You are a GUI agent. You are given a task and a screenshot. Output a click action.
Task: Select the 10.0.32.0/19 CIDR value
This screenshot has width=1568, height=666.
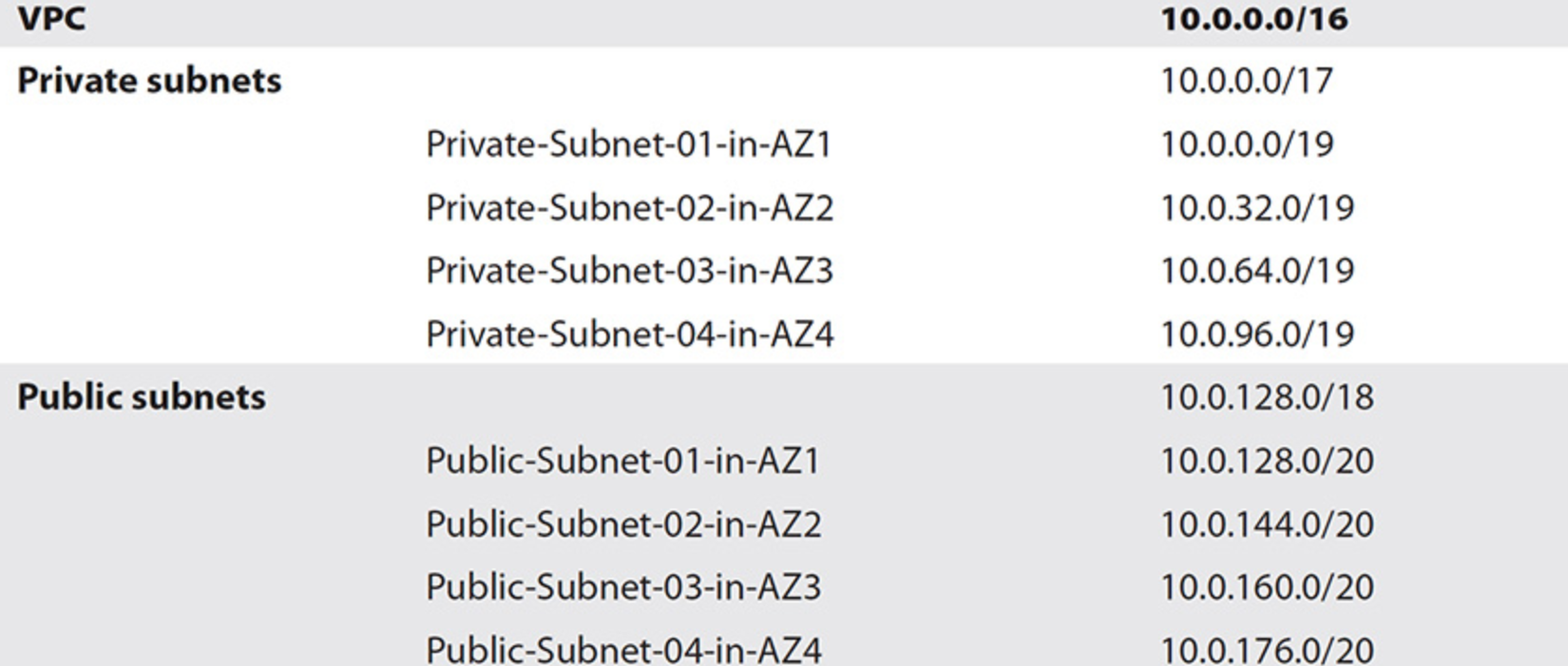coord(1256,208)
